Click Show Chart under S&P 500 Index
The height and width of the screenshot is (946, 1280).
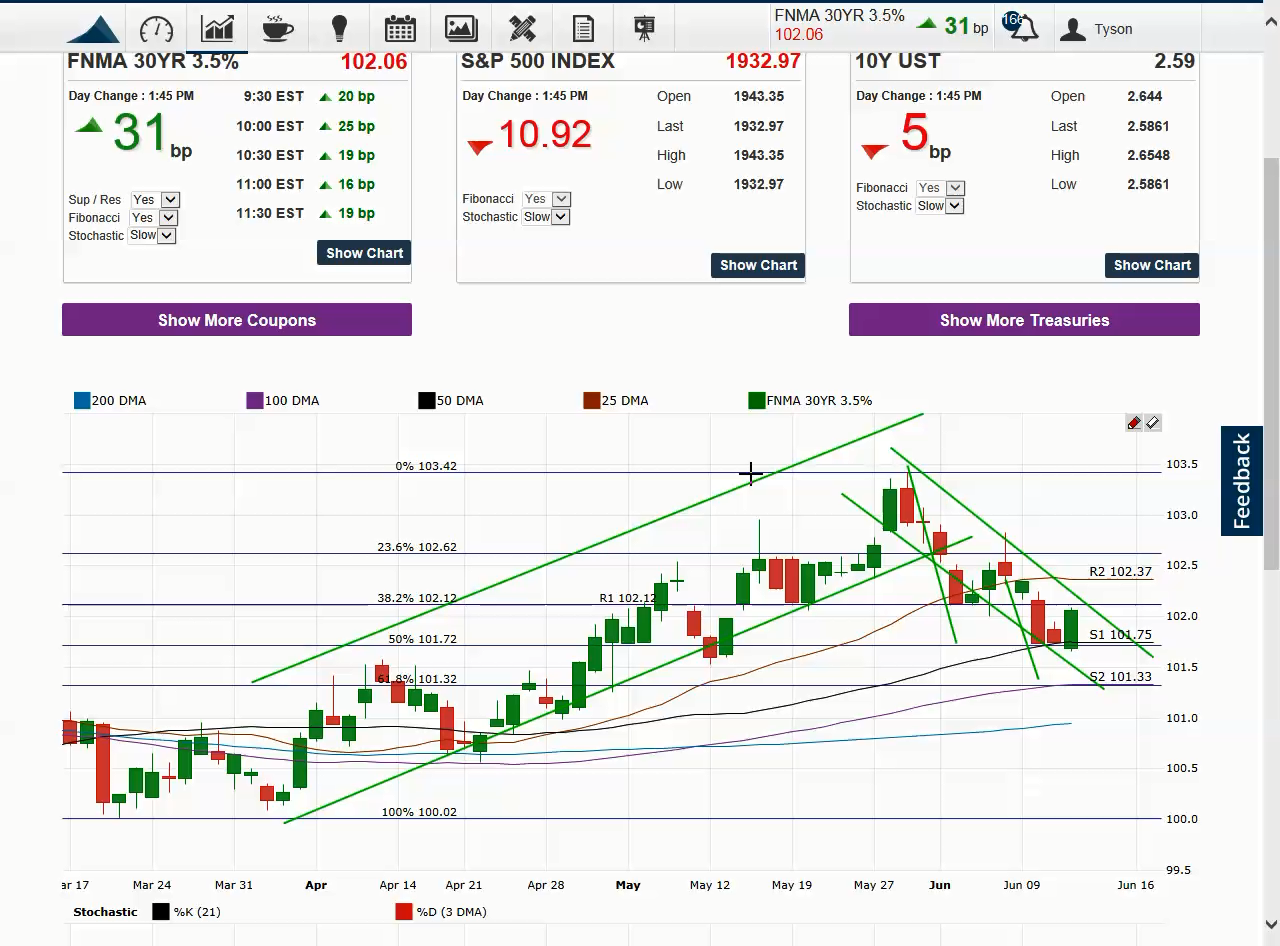click(x=758, y=265)
